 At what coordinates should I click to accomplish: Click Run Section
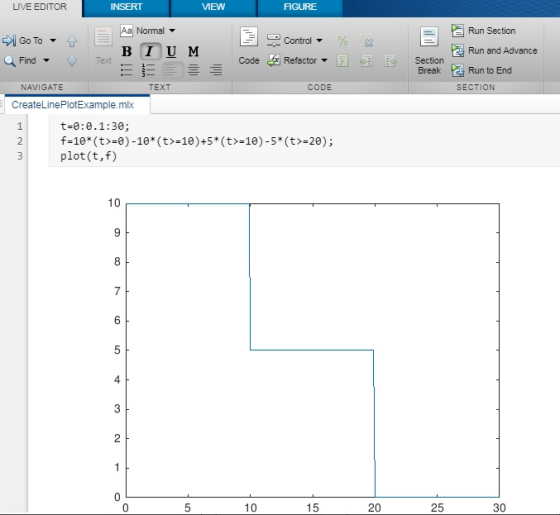coord(483,31)
